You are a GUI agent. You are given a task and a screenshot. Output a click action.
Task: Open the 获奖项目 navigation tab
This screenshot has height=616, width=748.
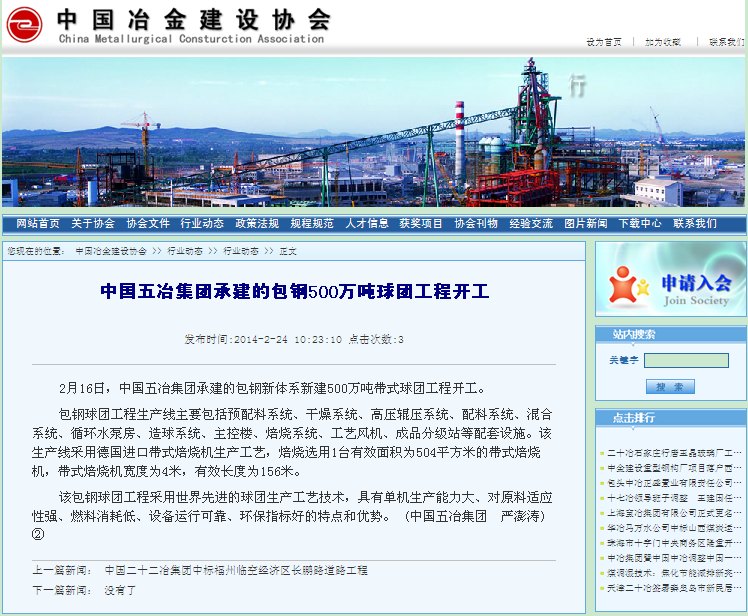(x=421, y=223)
